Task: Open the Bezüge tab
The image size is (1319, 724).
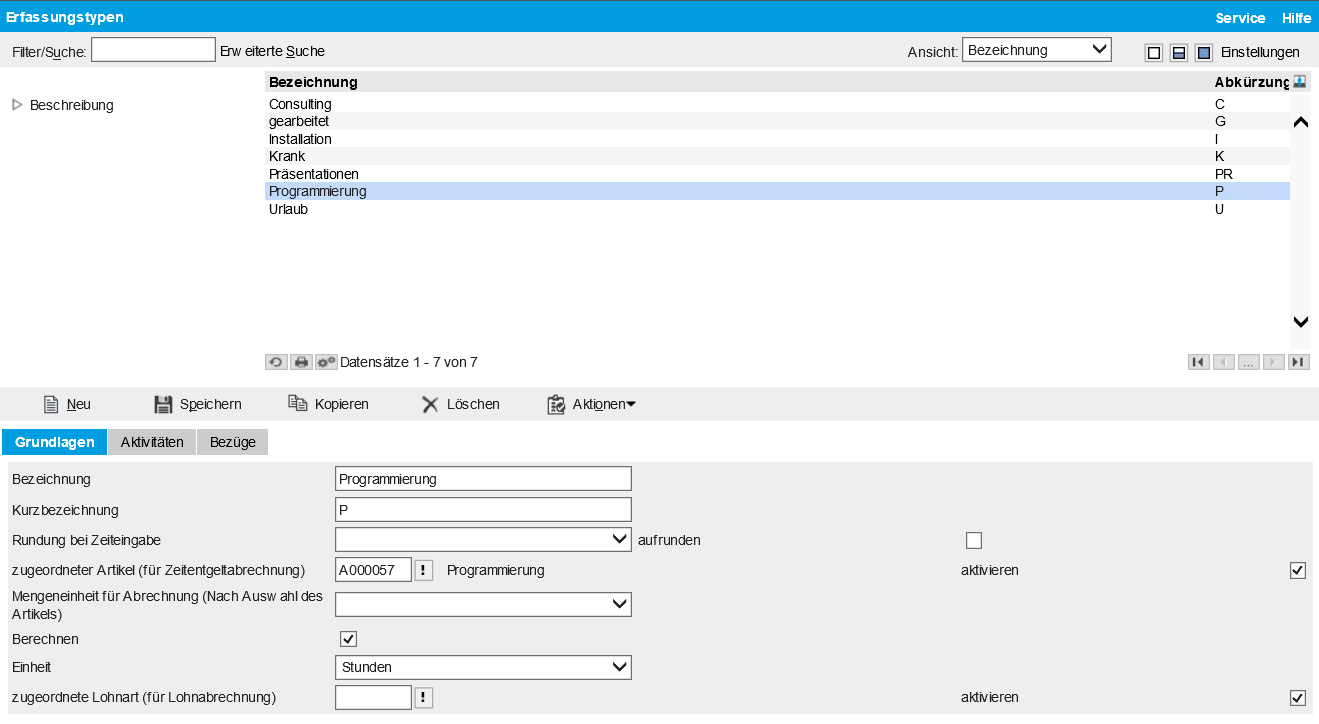Action: 232,442
